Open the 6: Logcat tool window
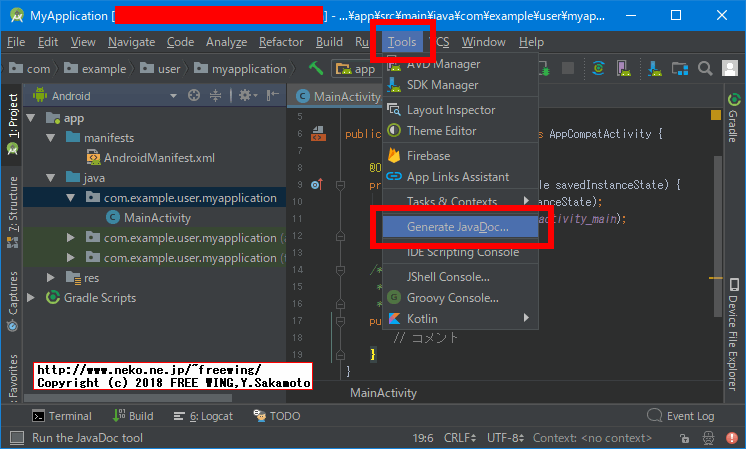This screenshot has width=746, height=449. tap(203, 416)
